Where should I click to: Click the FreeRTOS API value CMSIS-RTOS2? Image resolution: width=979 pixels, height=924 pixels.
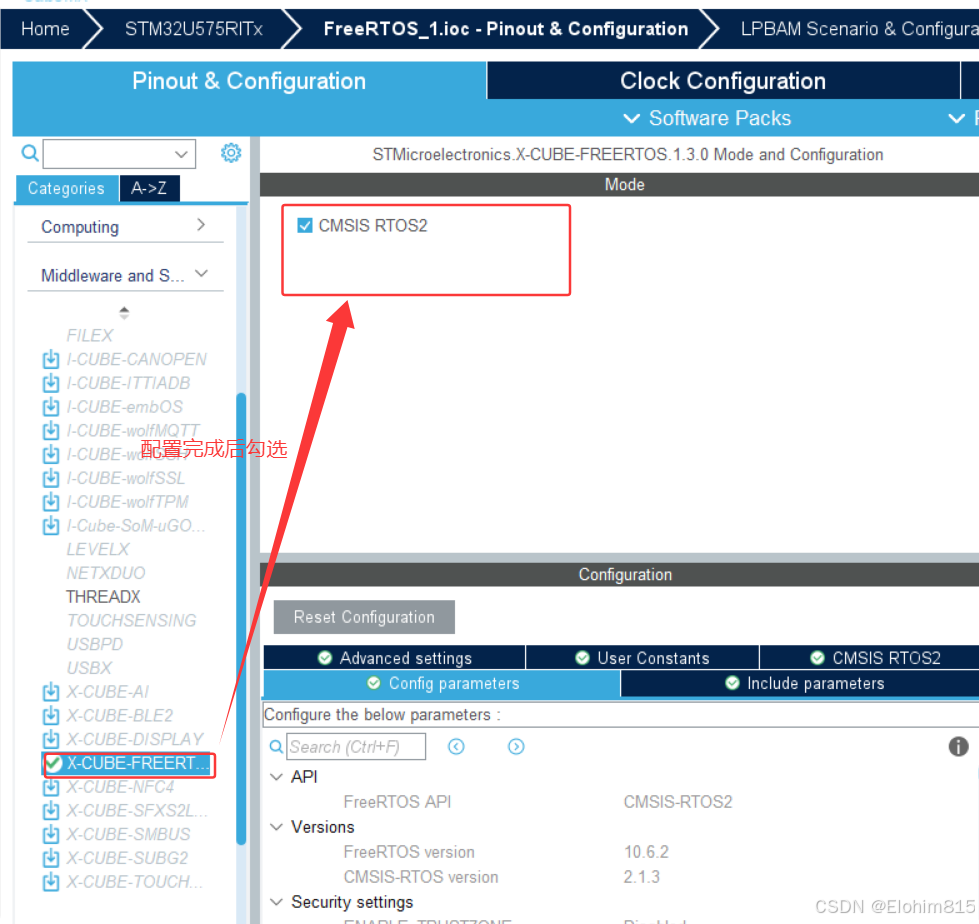(x=678, y=802)
